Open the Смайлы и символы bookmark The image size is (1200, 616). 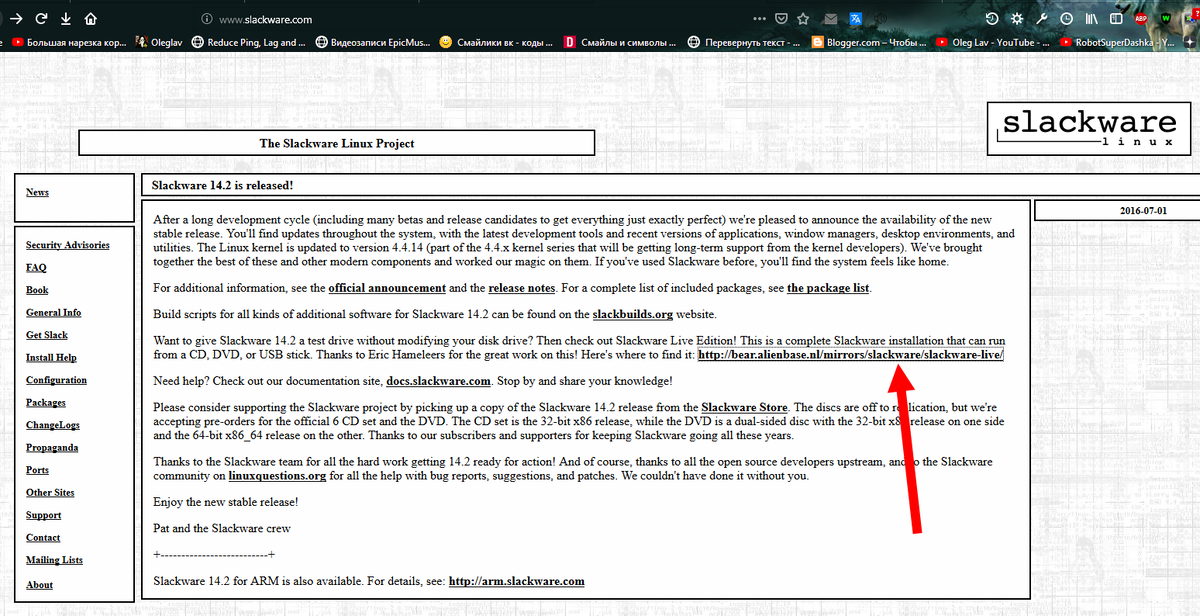621,43
